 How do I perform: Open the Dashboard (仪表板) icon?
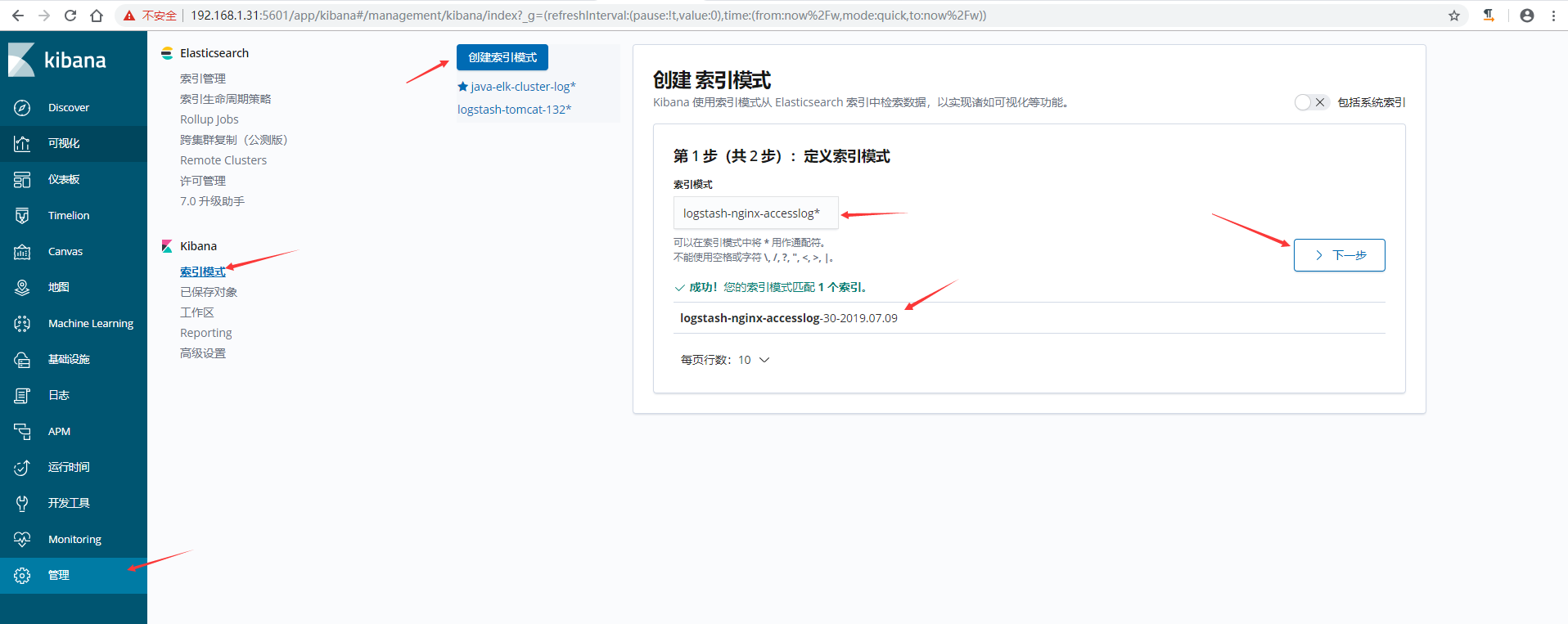pyautogui.click(x=22, y=180)
